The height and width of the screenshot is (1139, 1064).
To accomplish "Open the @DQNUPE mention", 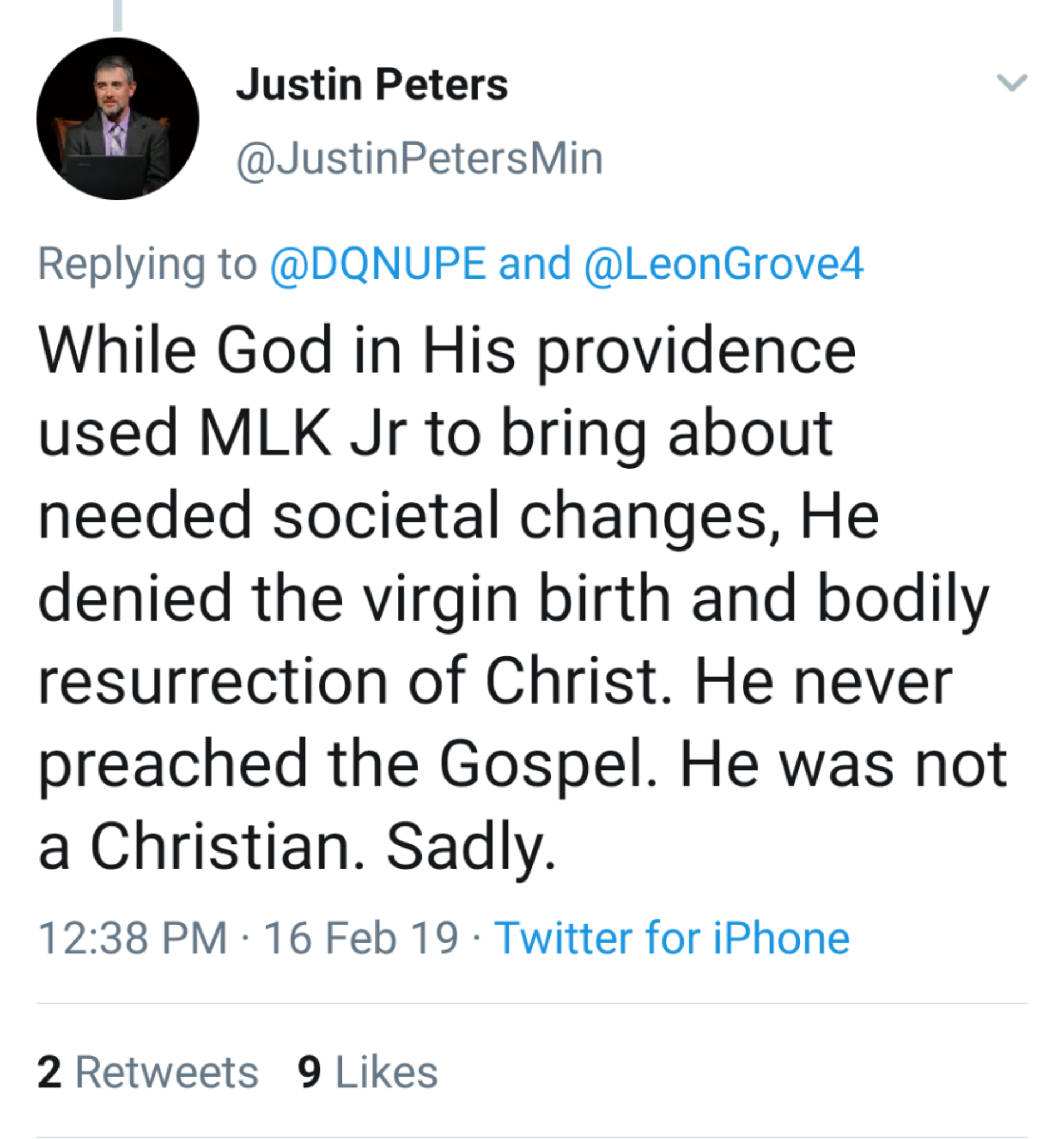I will click(378, 264).
